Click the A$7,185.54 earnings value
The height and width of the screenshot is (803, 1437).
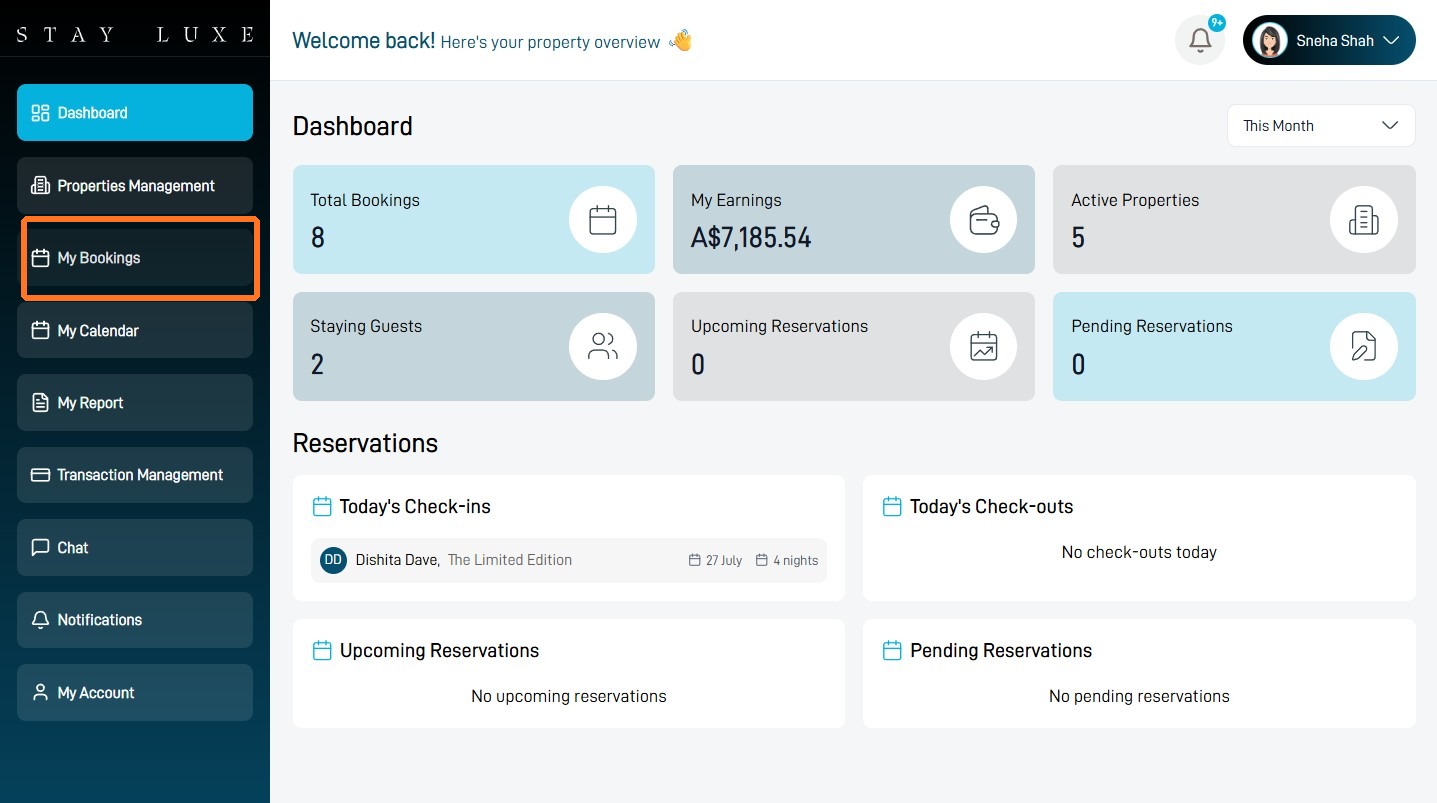751,238
